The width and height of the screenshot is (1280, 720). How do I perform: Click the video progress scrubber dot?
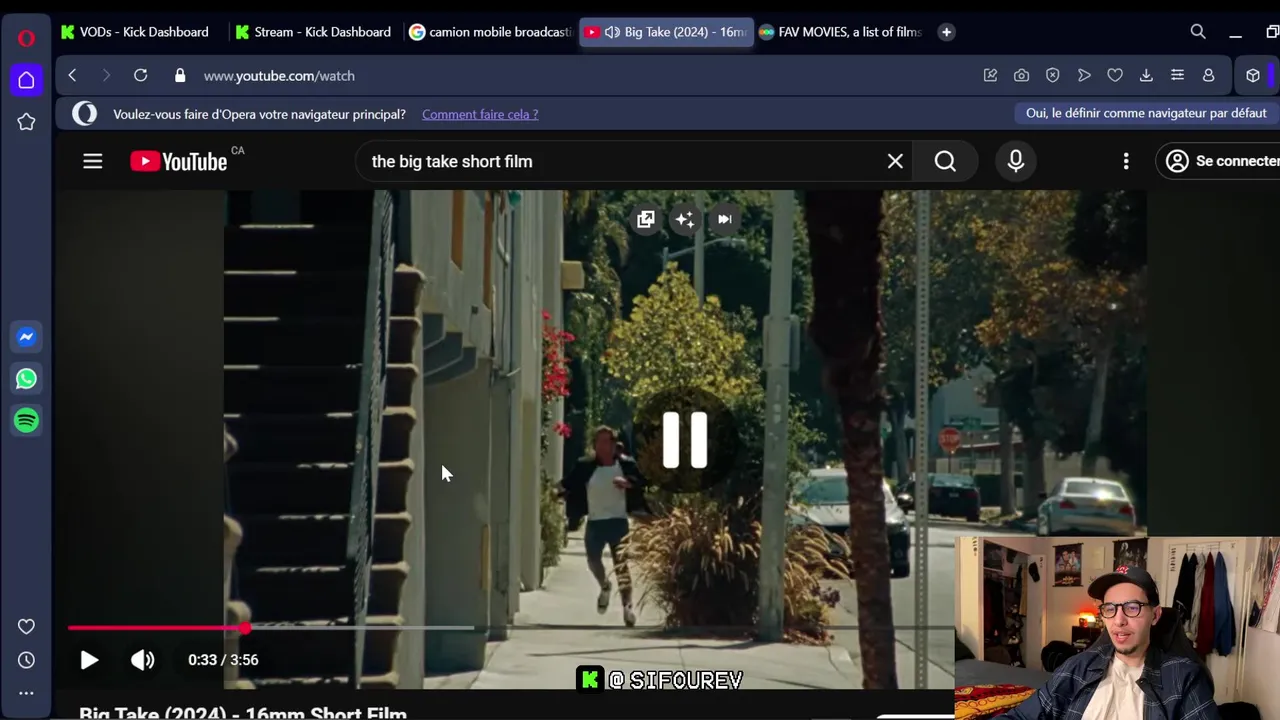pyautogui.click(x=245, y=628)
